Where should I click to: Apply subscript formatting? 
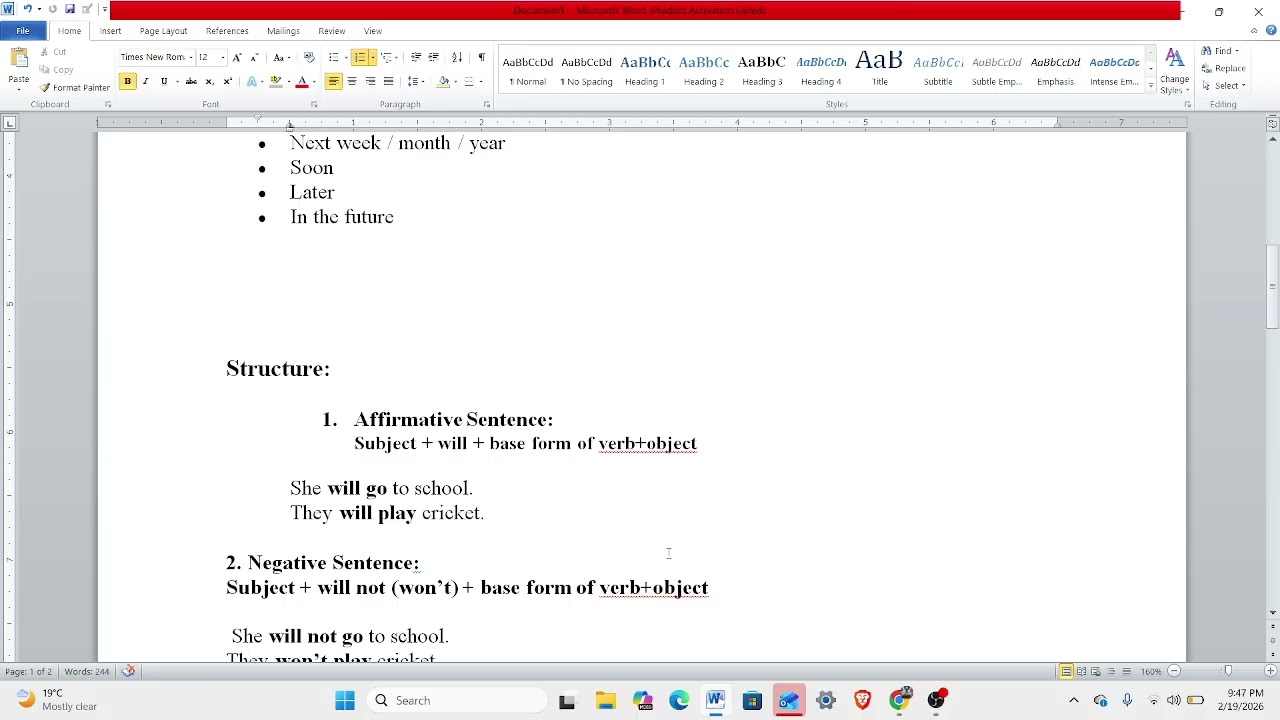tap(209, 81)
